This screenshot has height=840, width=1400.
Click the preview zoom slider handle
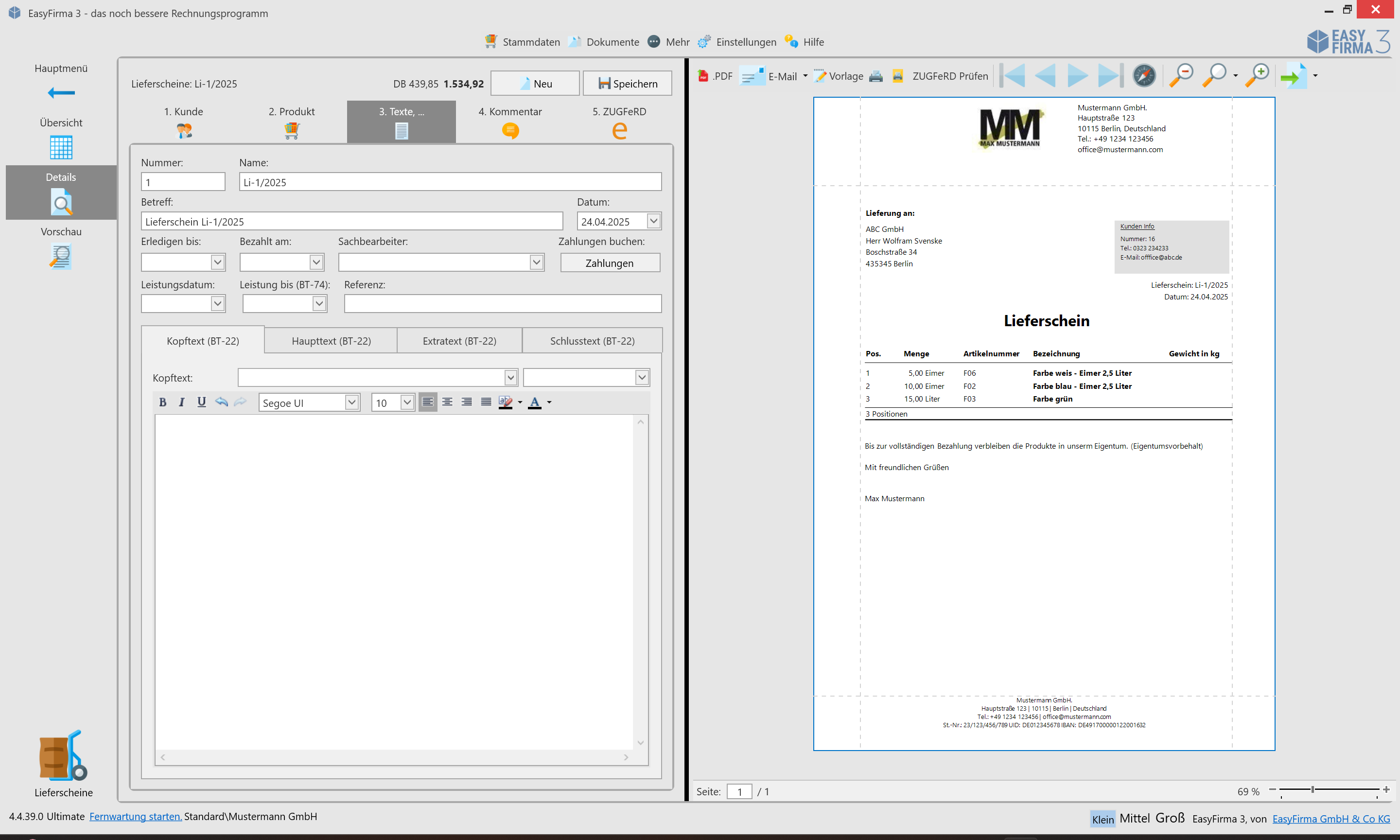coord(1313,789)
